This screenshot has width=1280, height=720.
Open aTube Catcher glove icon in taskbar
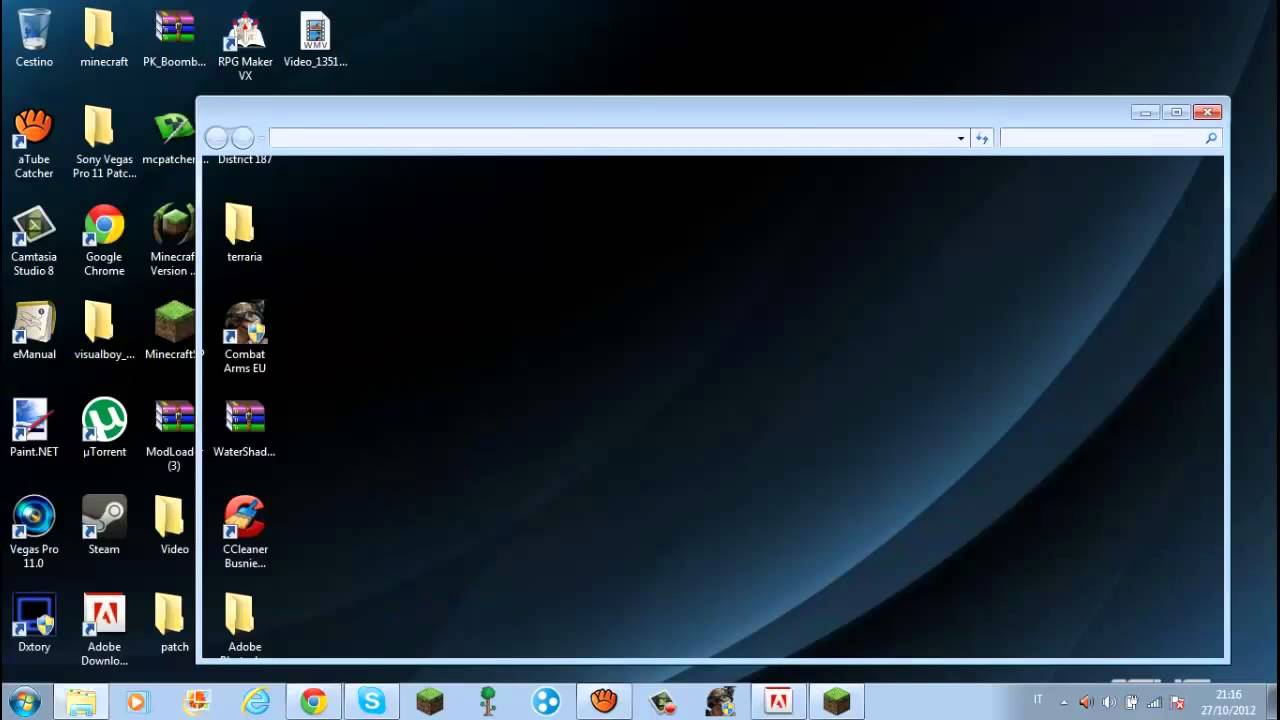tap(604, 702)
